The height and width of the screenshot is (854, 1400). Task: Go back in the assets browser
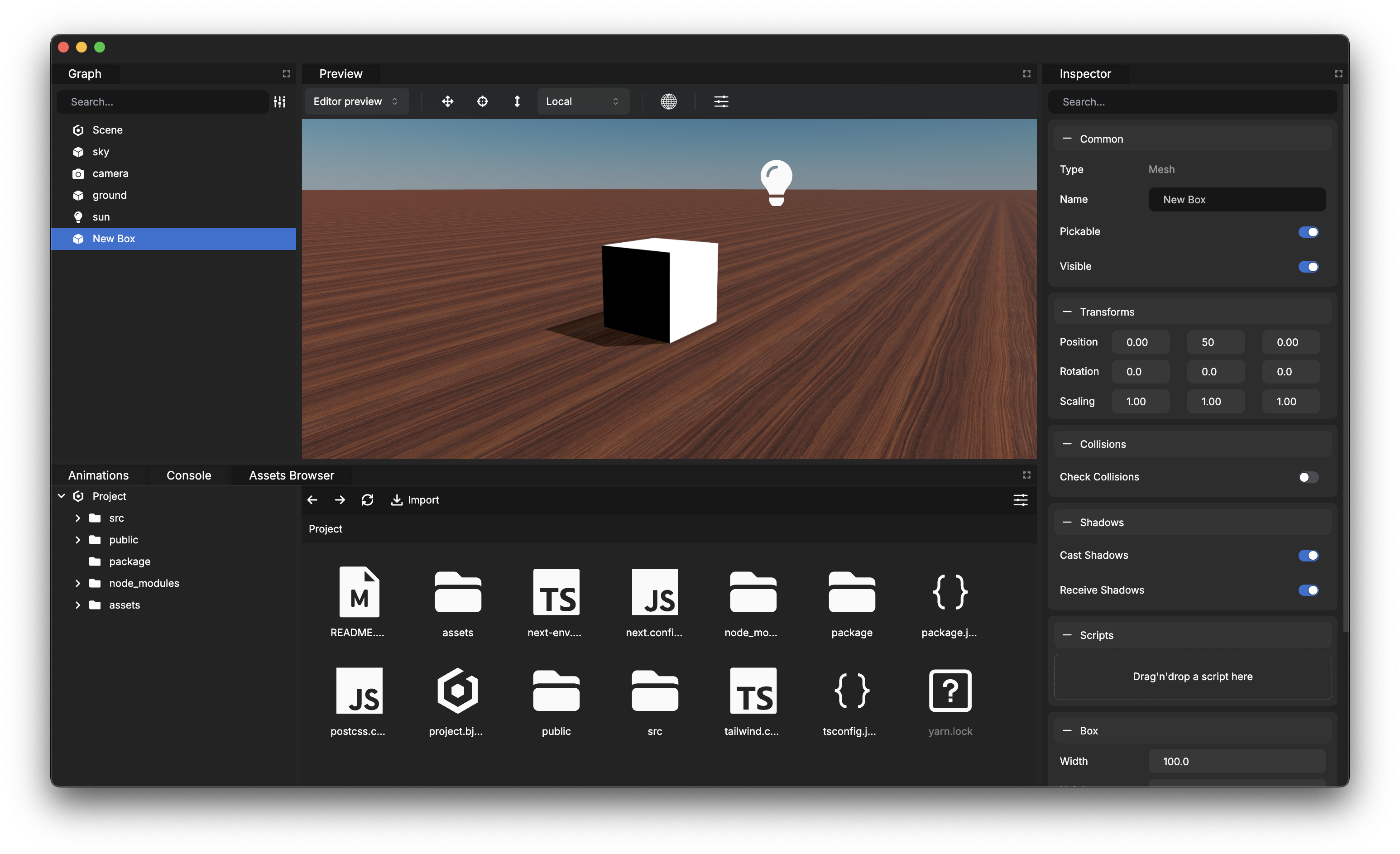312,500
